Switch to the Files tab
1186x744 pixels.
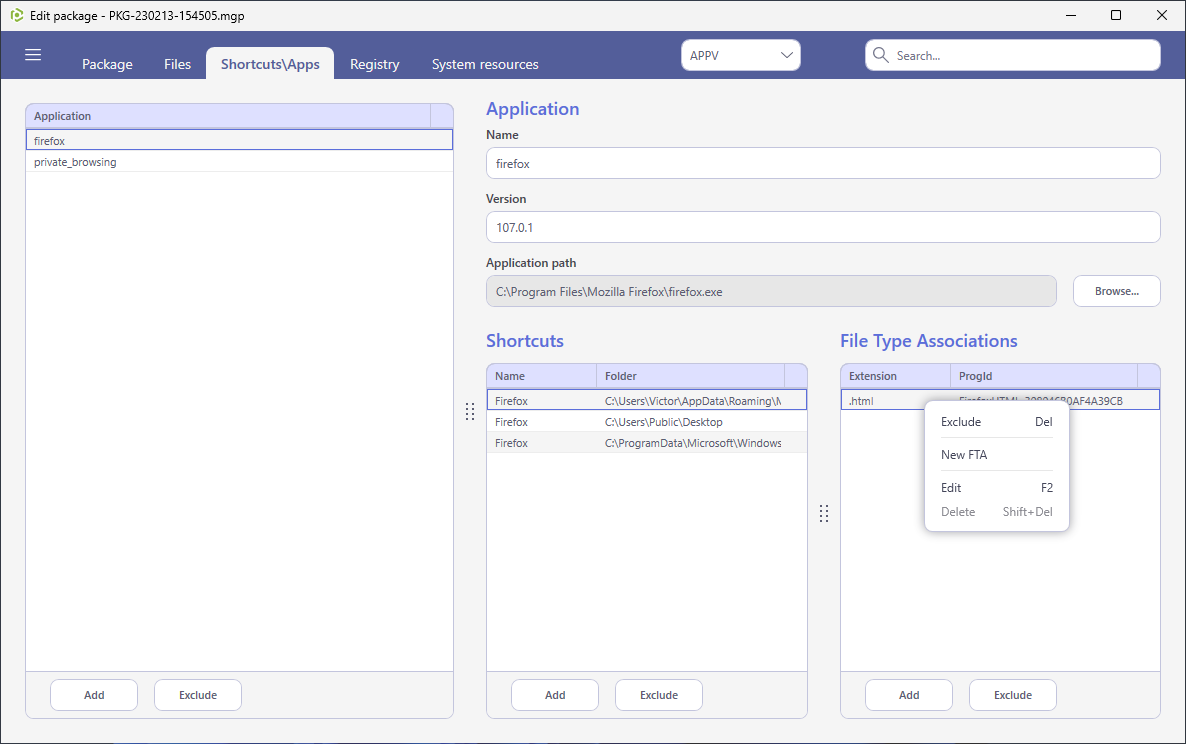coord(178,64)
